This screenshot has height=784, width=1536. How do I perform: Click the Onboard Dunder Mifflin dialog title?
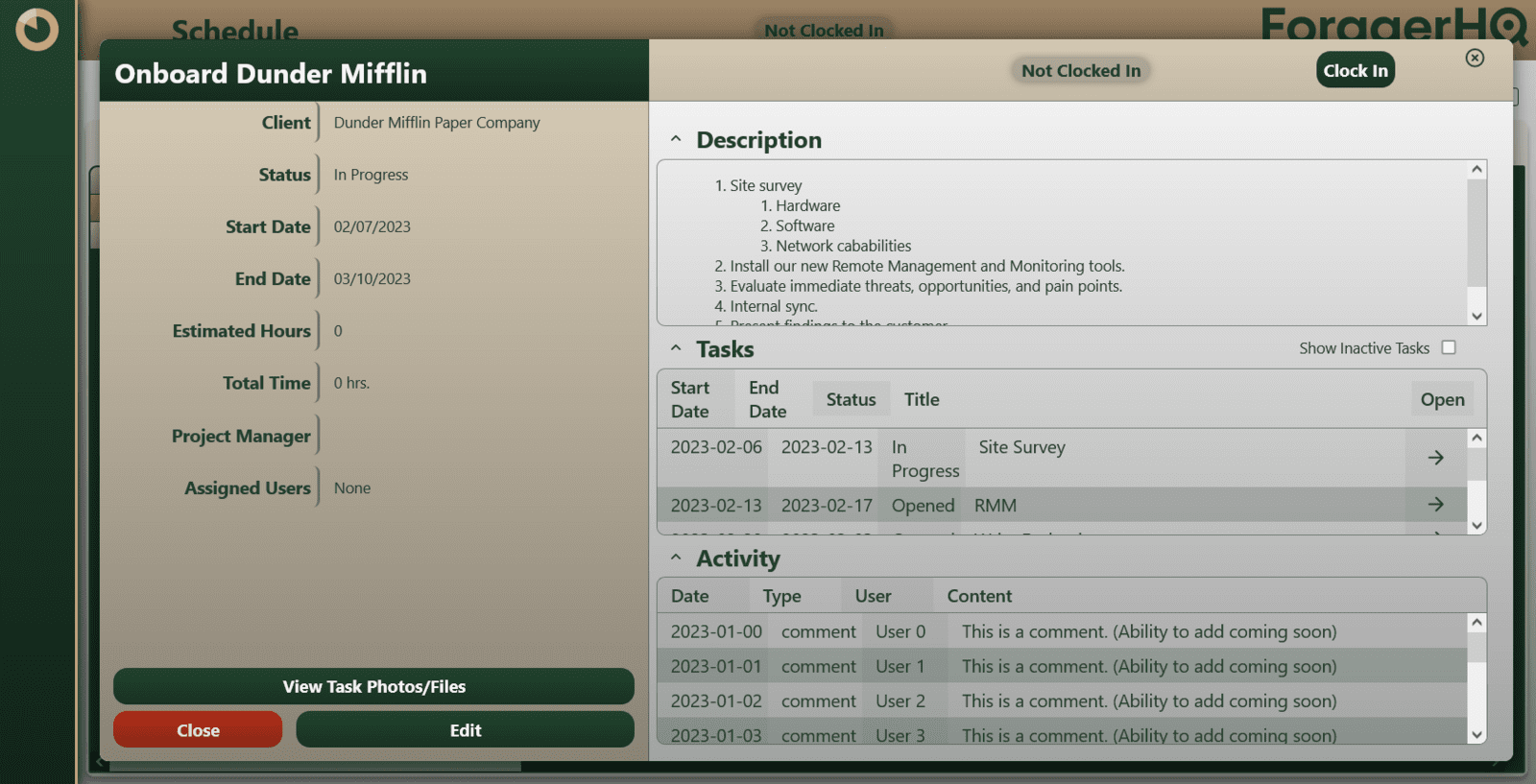coord(271,74)
